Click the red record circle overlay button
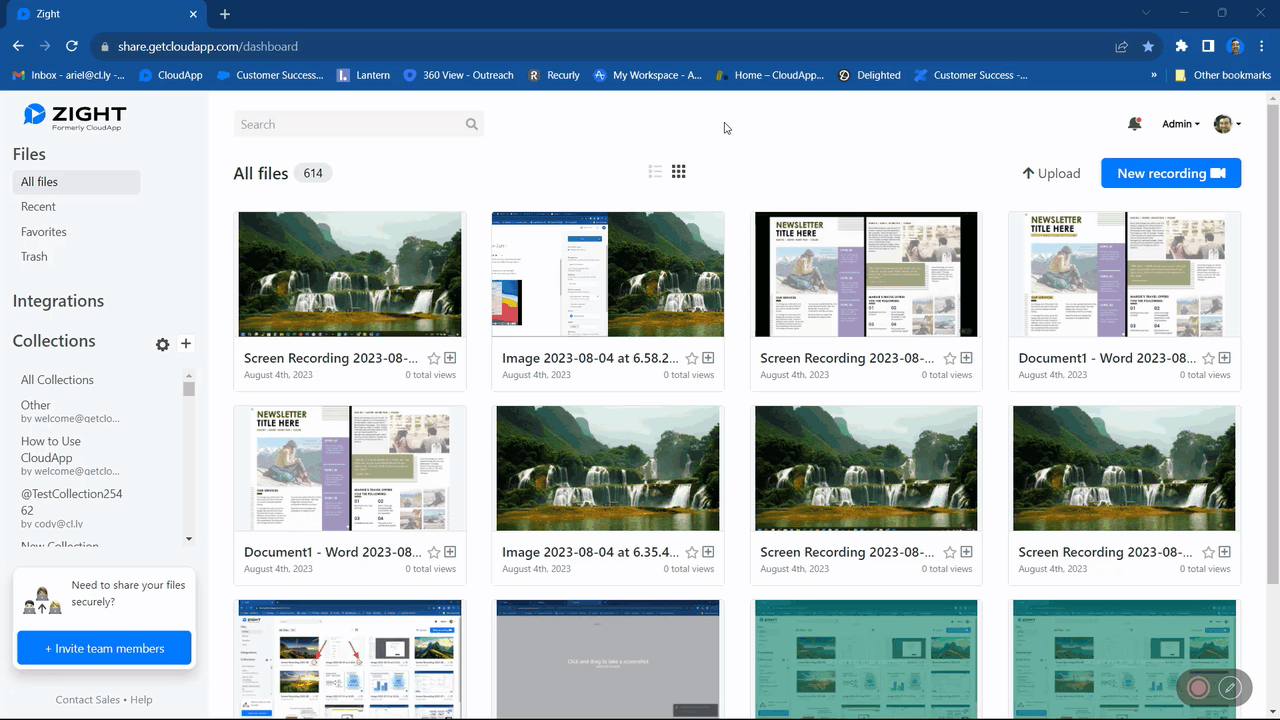The width and height of the screenshot is (1280, 720). (x=1198, y=688)
